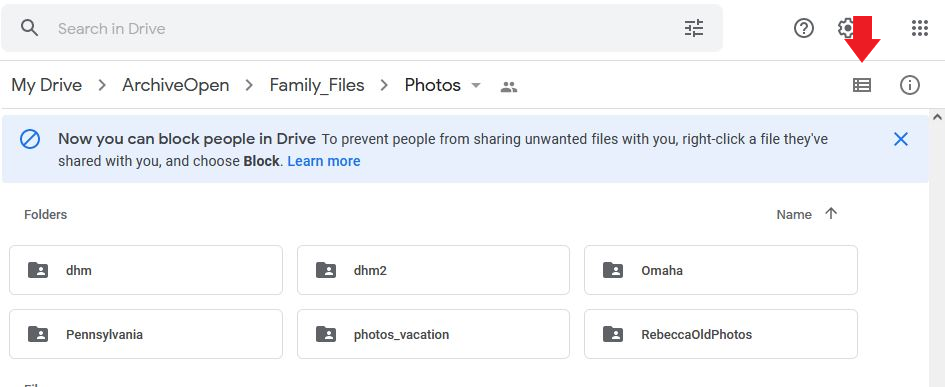This screenshot has width=945, height=387.
Task: Open search filter options icon
Action: (x=694, y=28)
